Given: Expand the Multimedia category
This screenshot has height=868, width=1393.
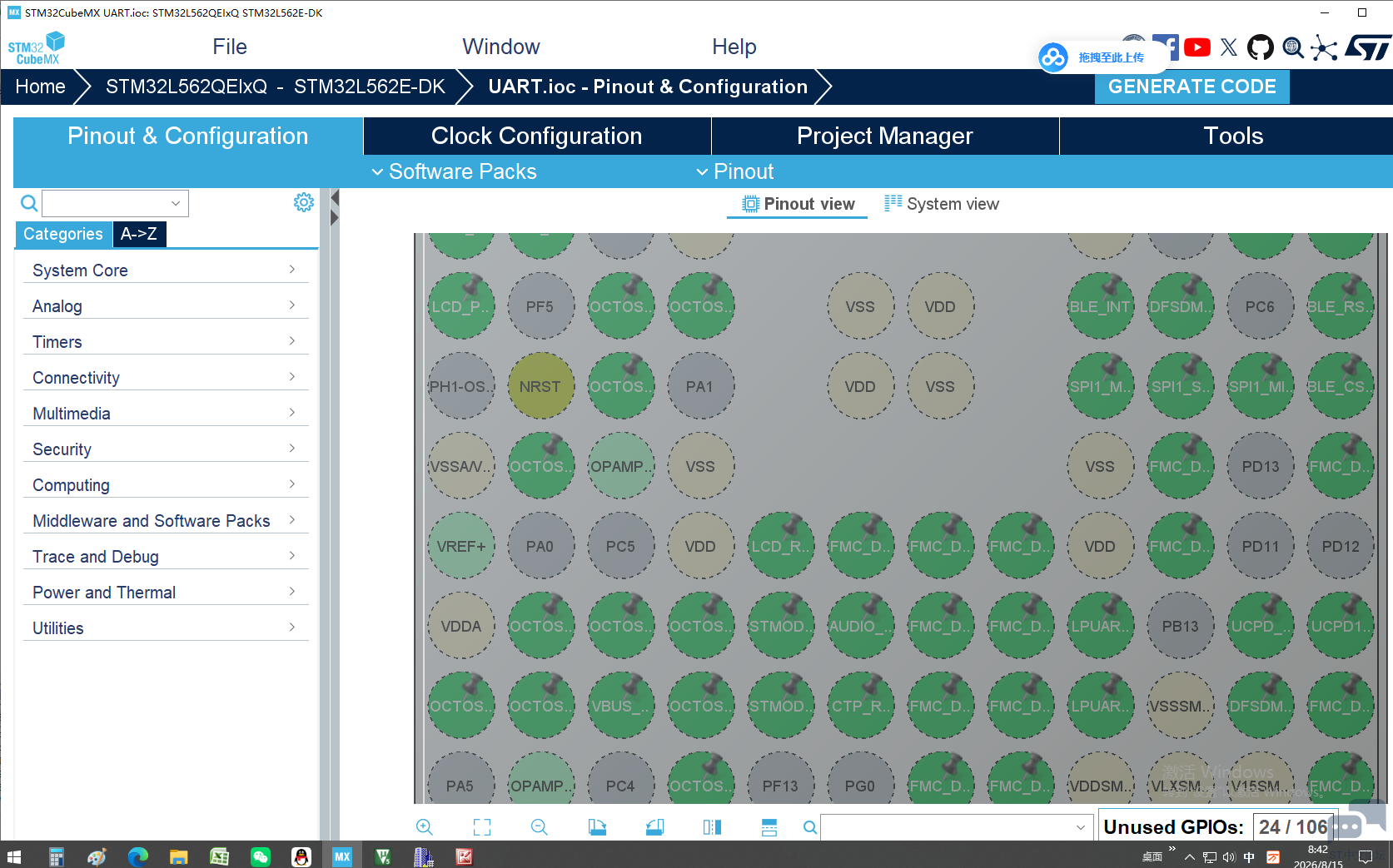Looking at the screenshot, I should (166, 414).
